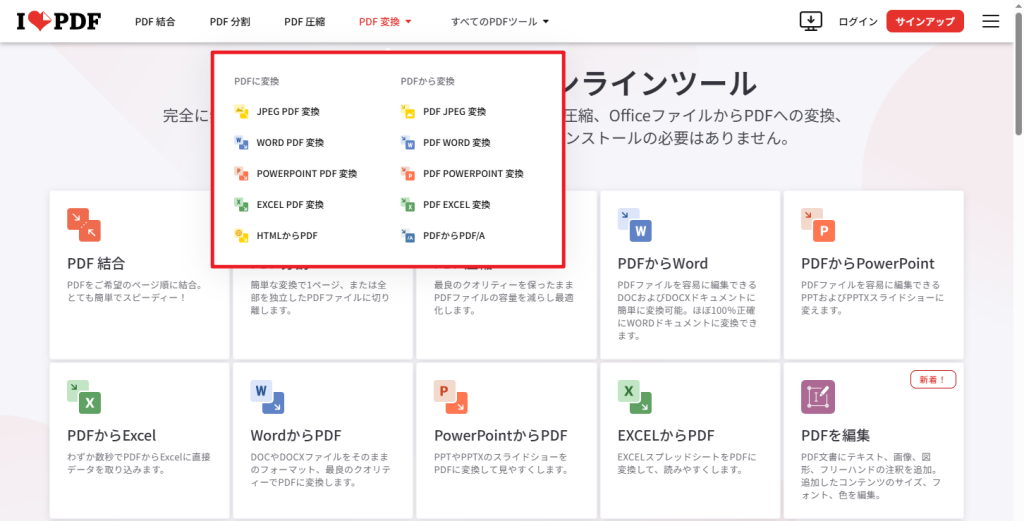The width and height of the screenshot is (1024, 521).
Task: Click the EXCELからPDF card icon
Action: click(x=634, y=397)
